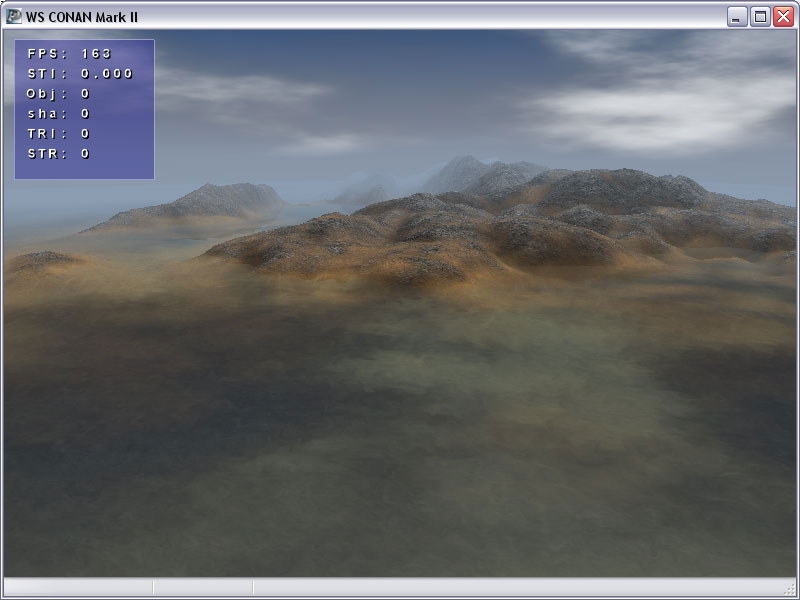Click the resize grip in window corner
The height and width of the screenshot is (600, 800).
pos(790,590)
